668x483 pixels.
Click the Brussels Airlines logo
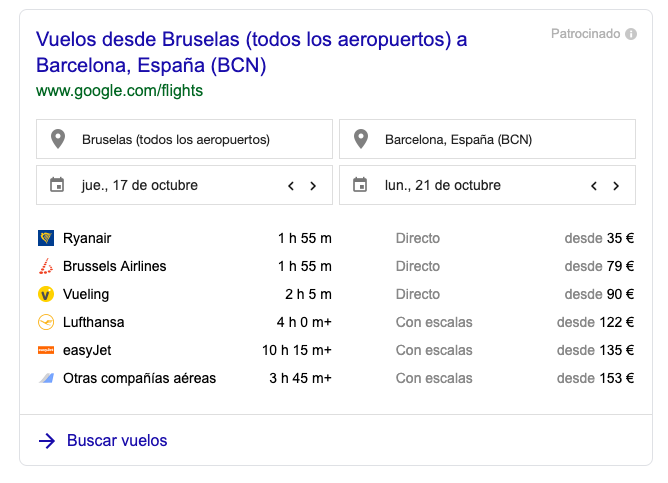[x=46, y=266]
